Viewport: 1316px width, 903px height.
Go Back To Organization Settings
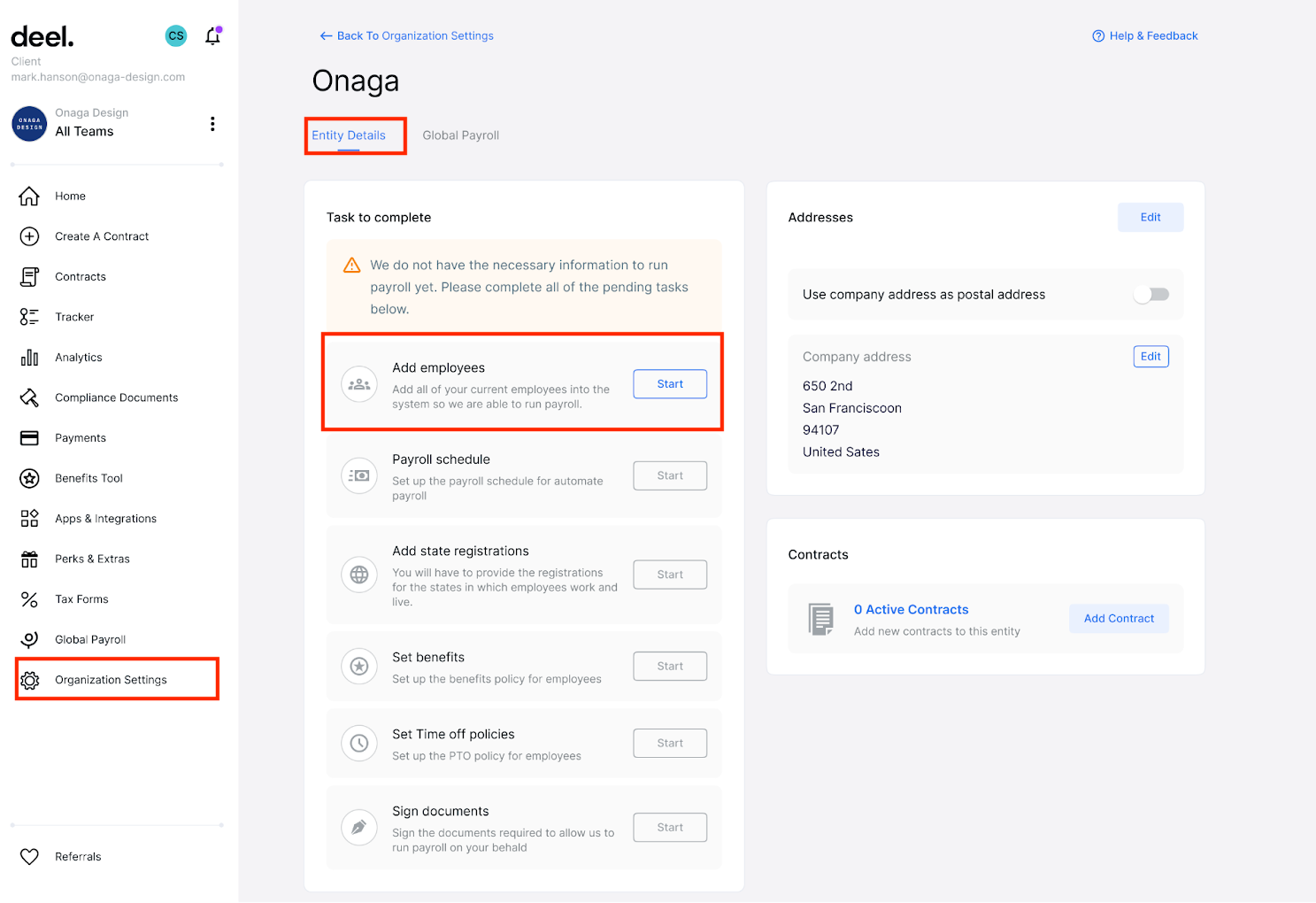click(x=406, y=36)
